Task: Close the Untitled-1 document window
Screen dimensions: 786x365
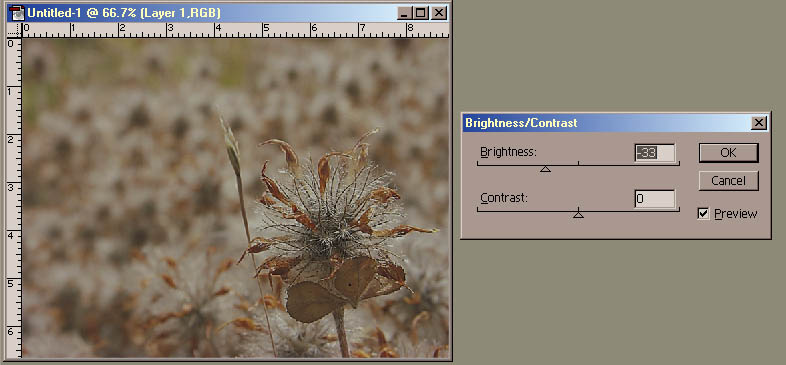Action: coord(439,13)
